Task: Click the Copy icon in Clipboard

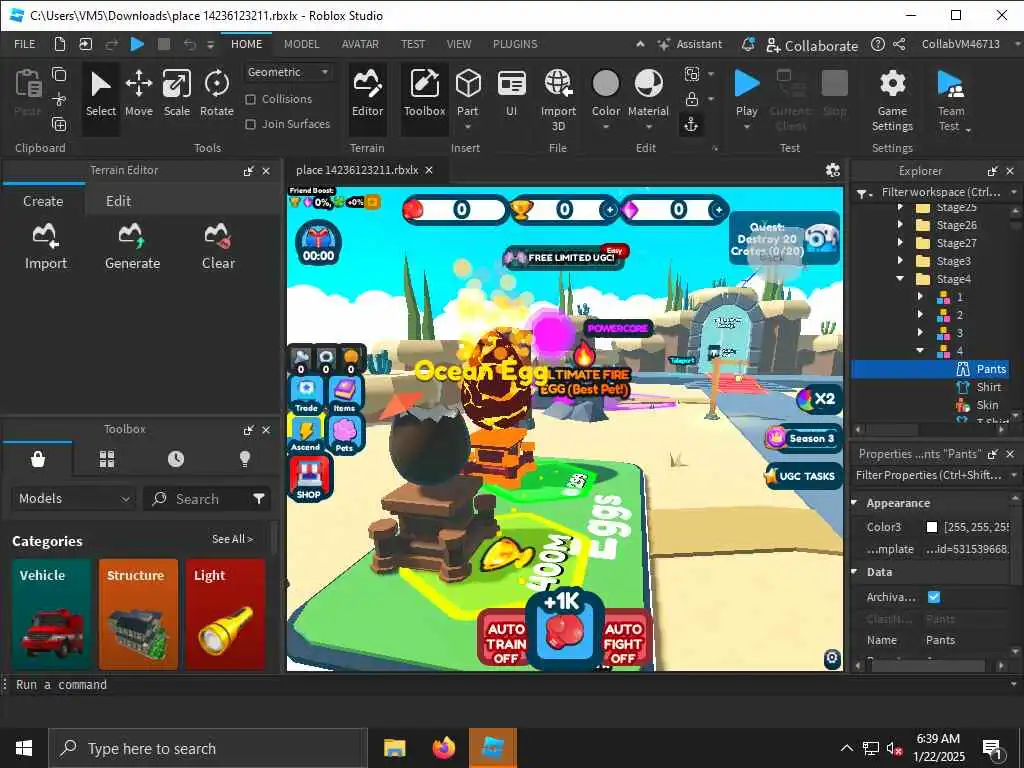Action: coord(59,74)
